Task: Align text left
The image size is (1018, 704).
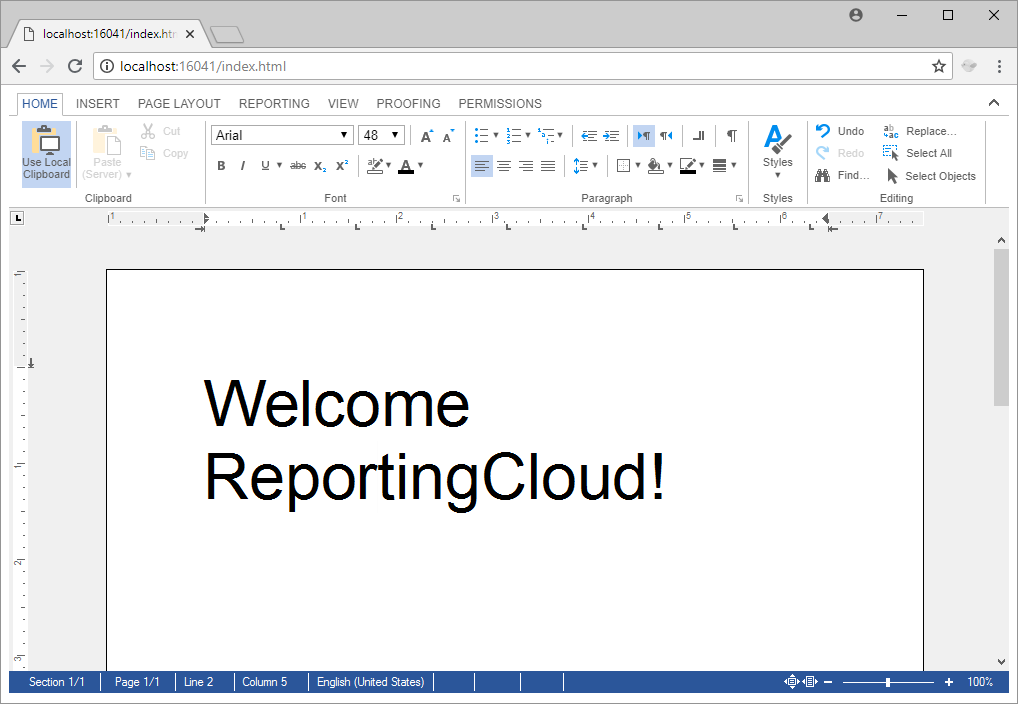Action: point(482,166)
